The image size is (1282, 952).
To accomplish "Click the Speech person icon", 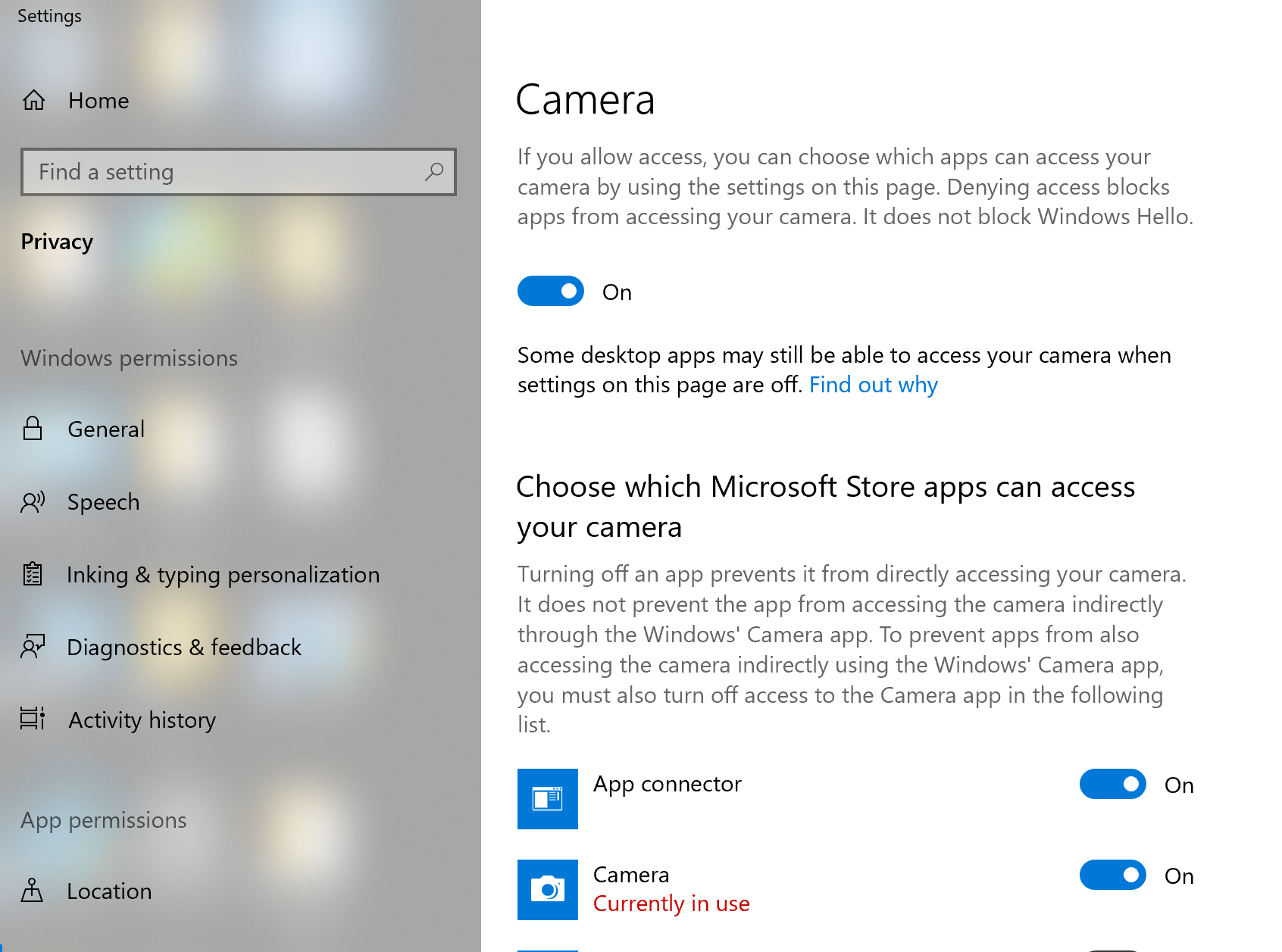I will pyautogui.click(x=33, y=501).
